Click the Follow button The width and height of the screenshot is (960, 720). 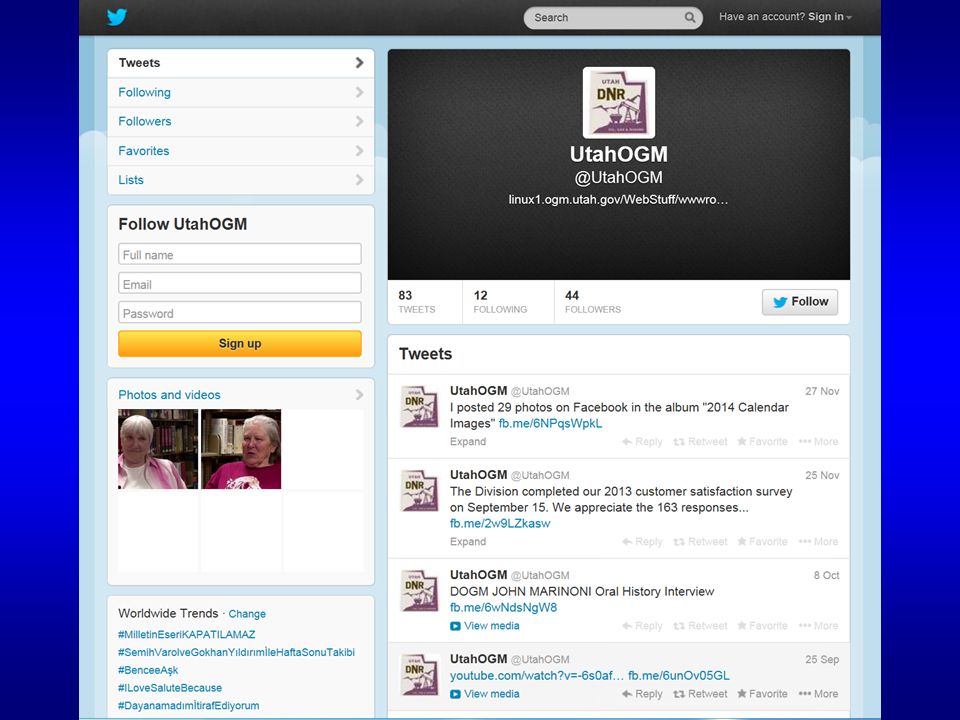tap(800, 302)
